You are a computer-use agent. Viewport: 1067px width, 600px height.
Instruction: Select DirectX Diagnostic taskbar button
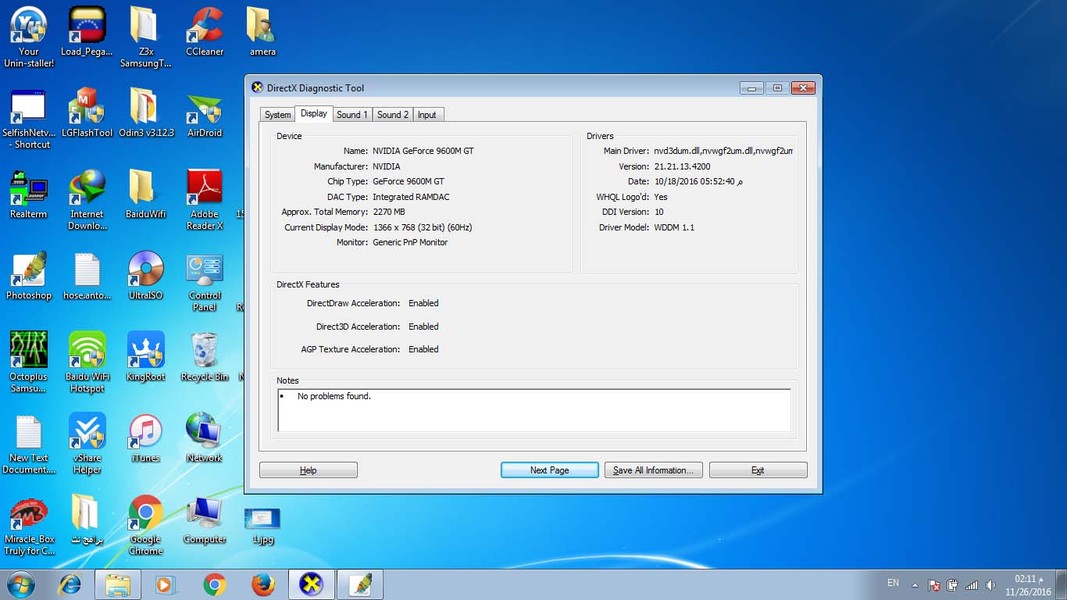(x=311, y=584)
